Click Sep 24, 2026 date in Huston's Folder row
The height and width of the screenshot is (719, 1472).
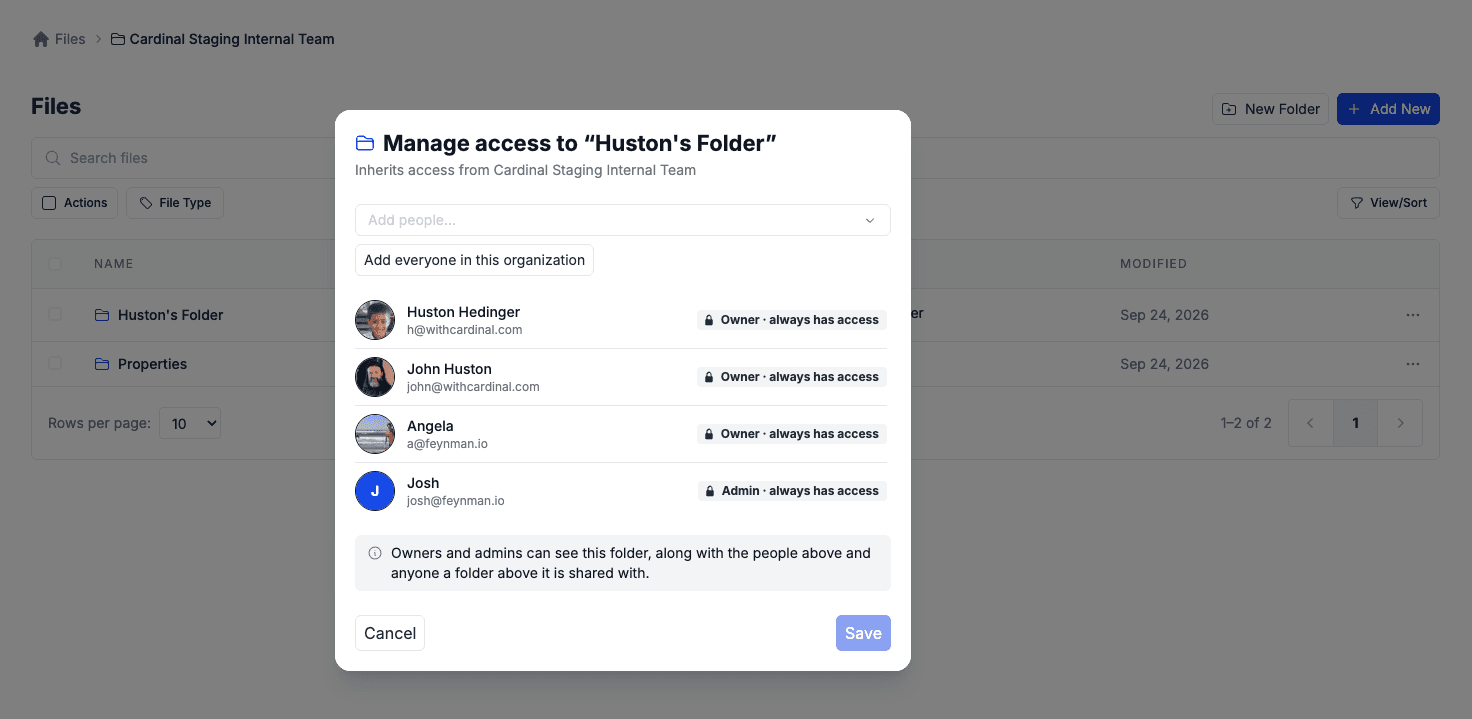click(x=1164, y=315)
